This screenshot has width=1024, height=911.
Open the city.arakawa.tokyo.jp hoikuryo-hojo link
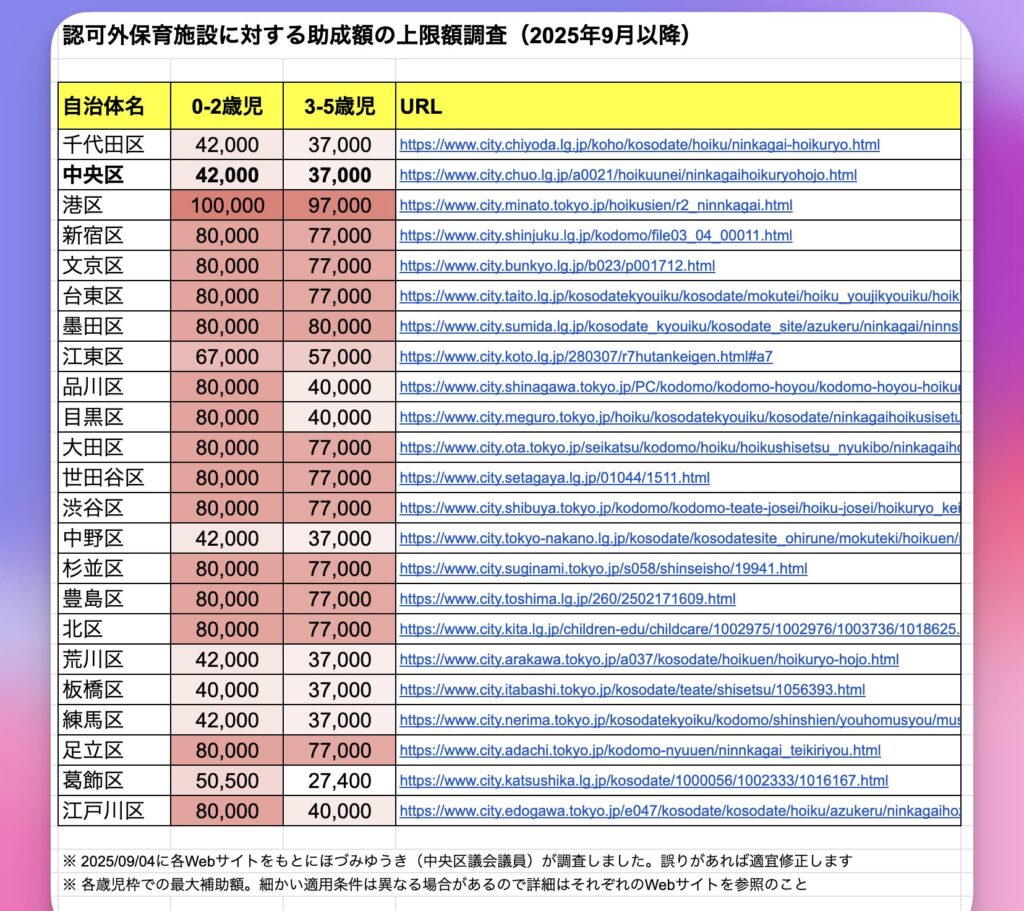click(x=649, y=659)
